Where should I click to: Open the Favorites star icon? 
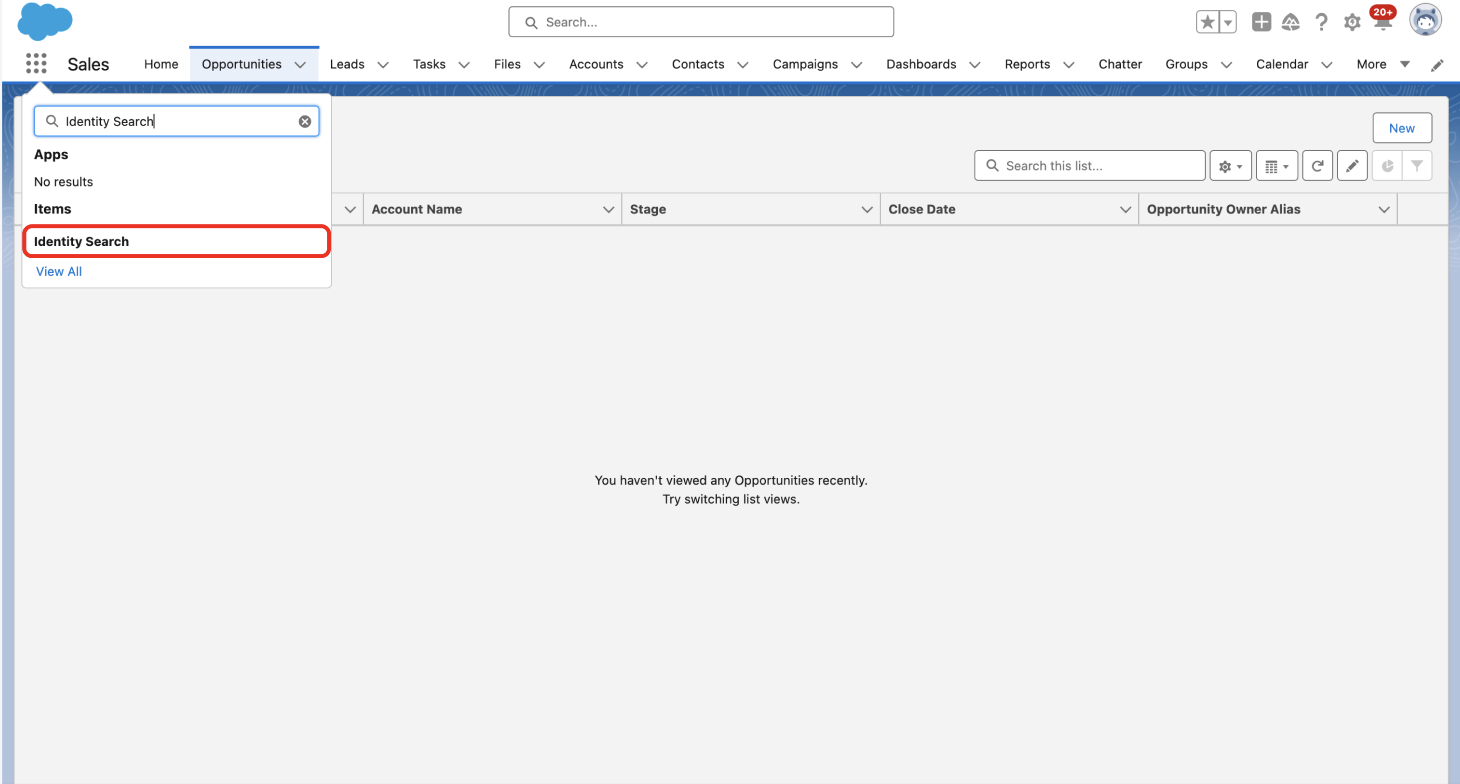click(1207, 22)
